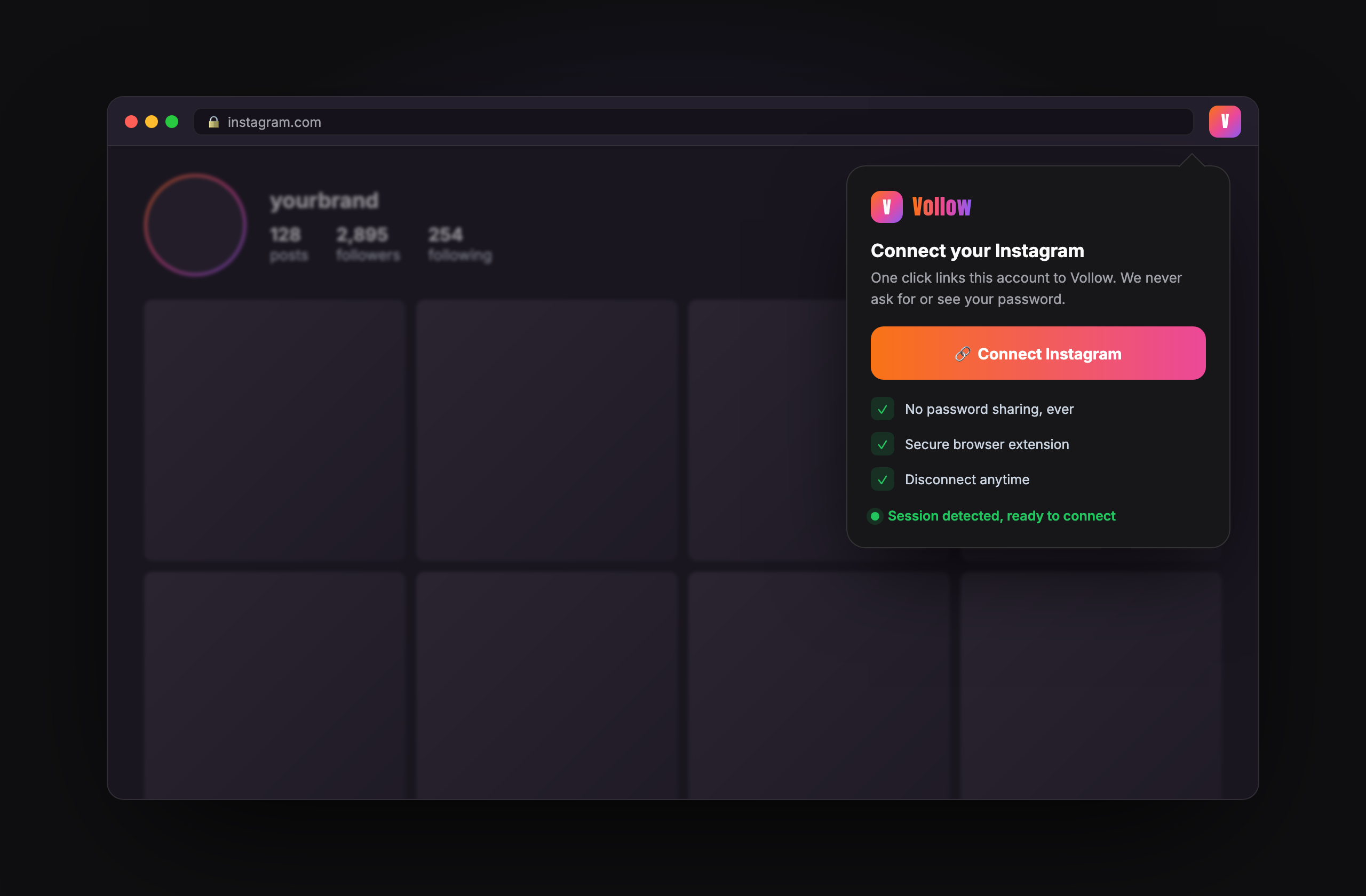Image resolution: width=1366 pixels, height=896 pixels.
Task: Click the checkmark beside Disconnect anytime
Action: (882, 479)
